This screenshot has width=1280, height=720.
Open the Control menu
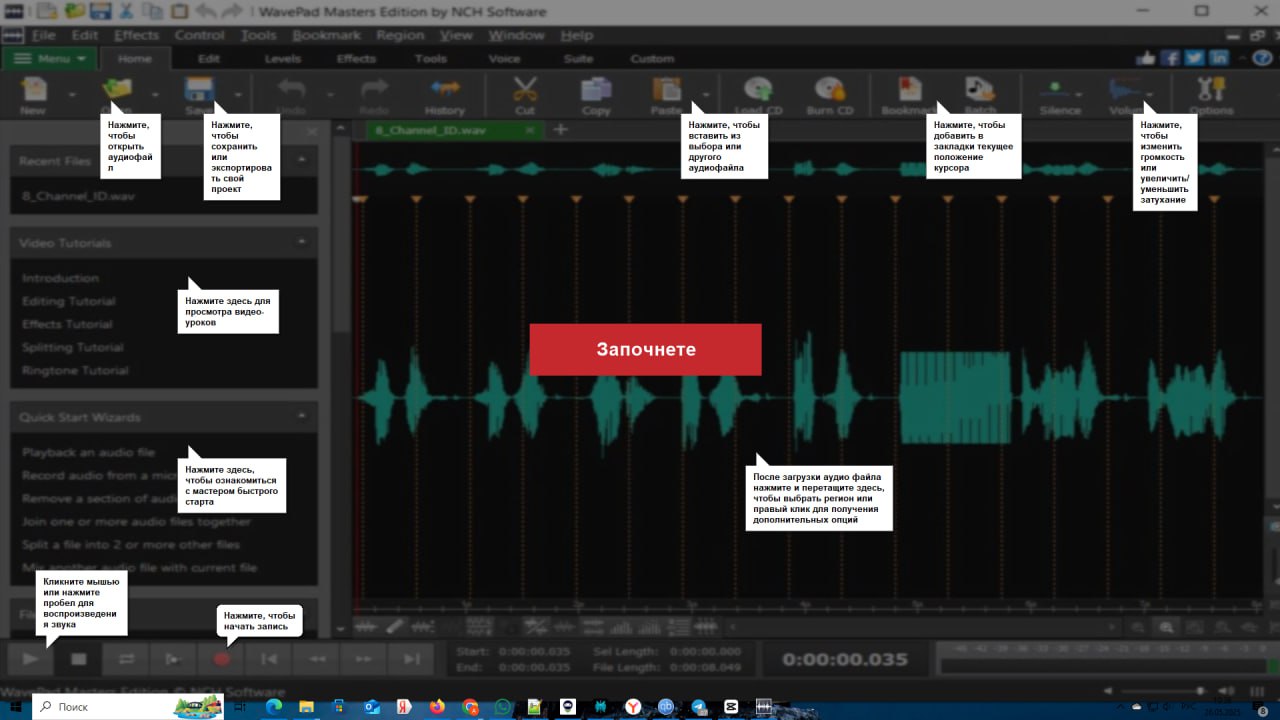pos(199,35)
